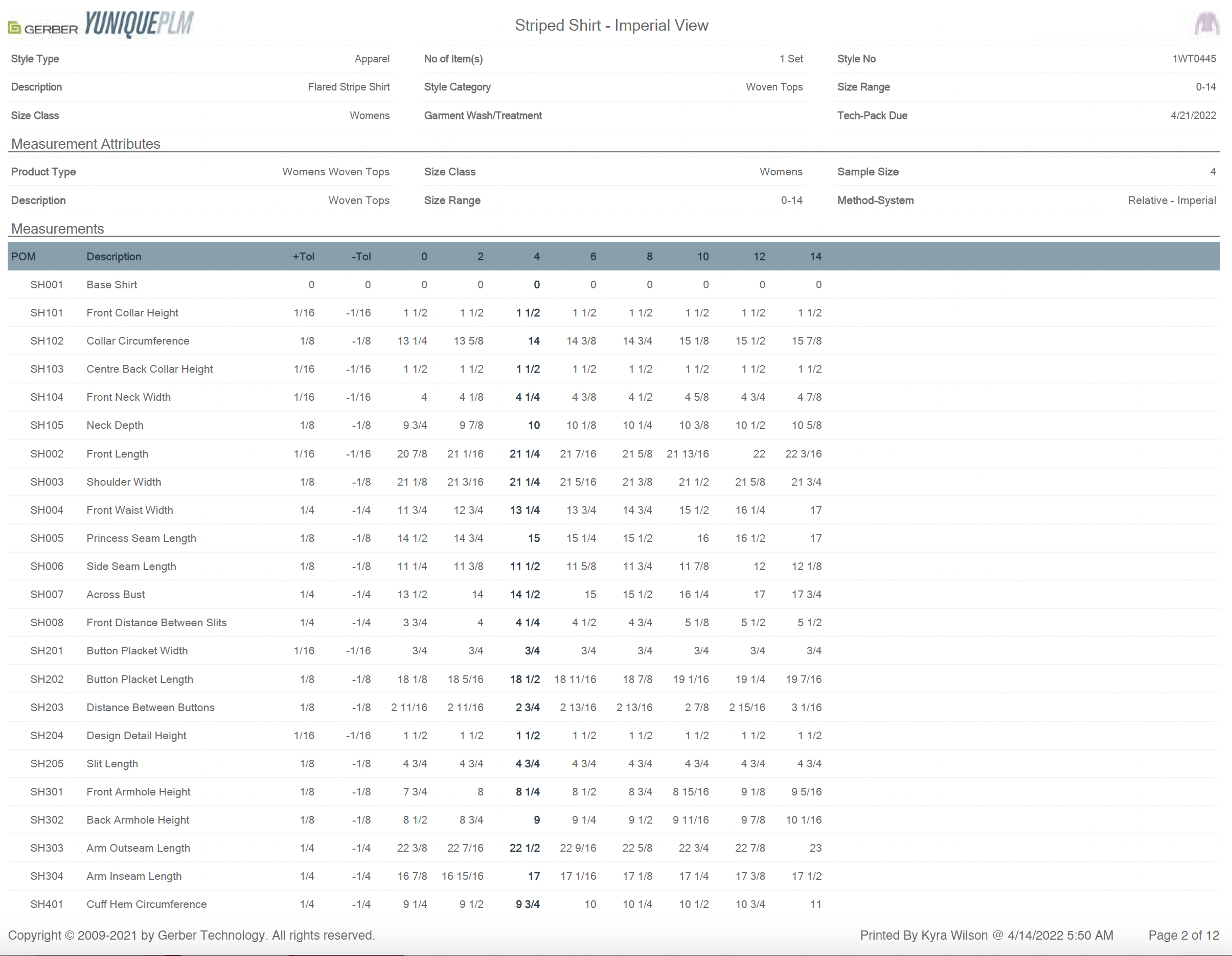Select the Tech-Pack Due date 4/21/2022
Screen dimensions: 1232x956
click(x=1193, y=116)
